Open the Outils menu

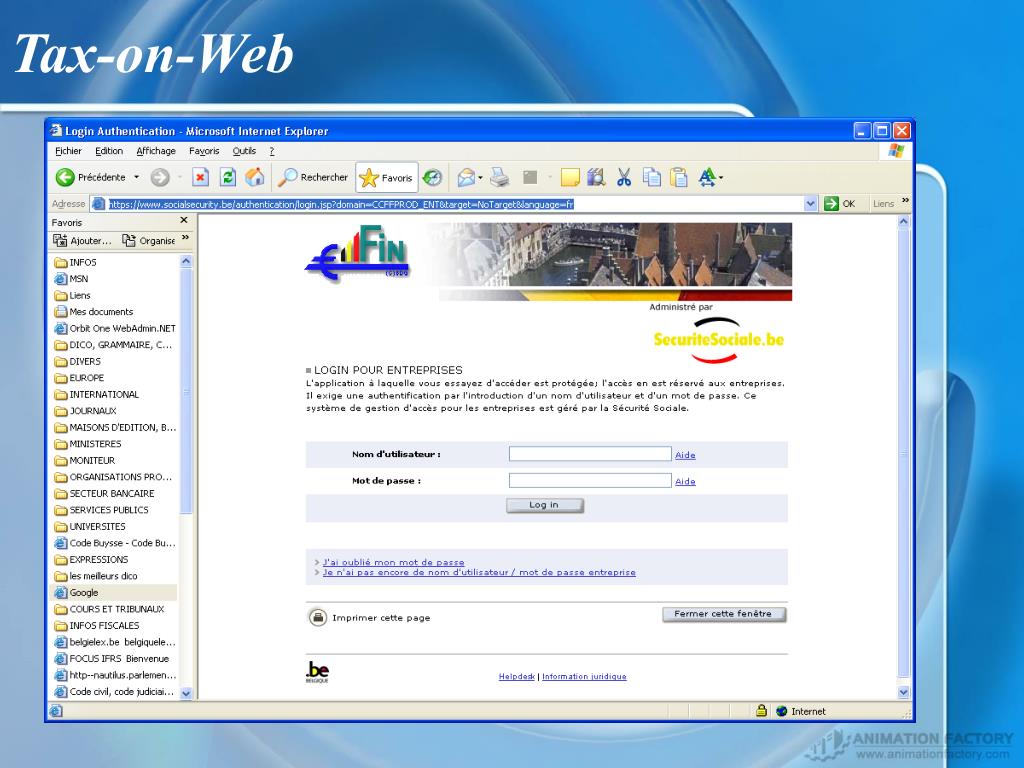[x=244, y=151]
